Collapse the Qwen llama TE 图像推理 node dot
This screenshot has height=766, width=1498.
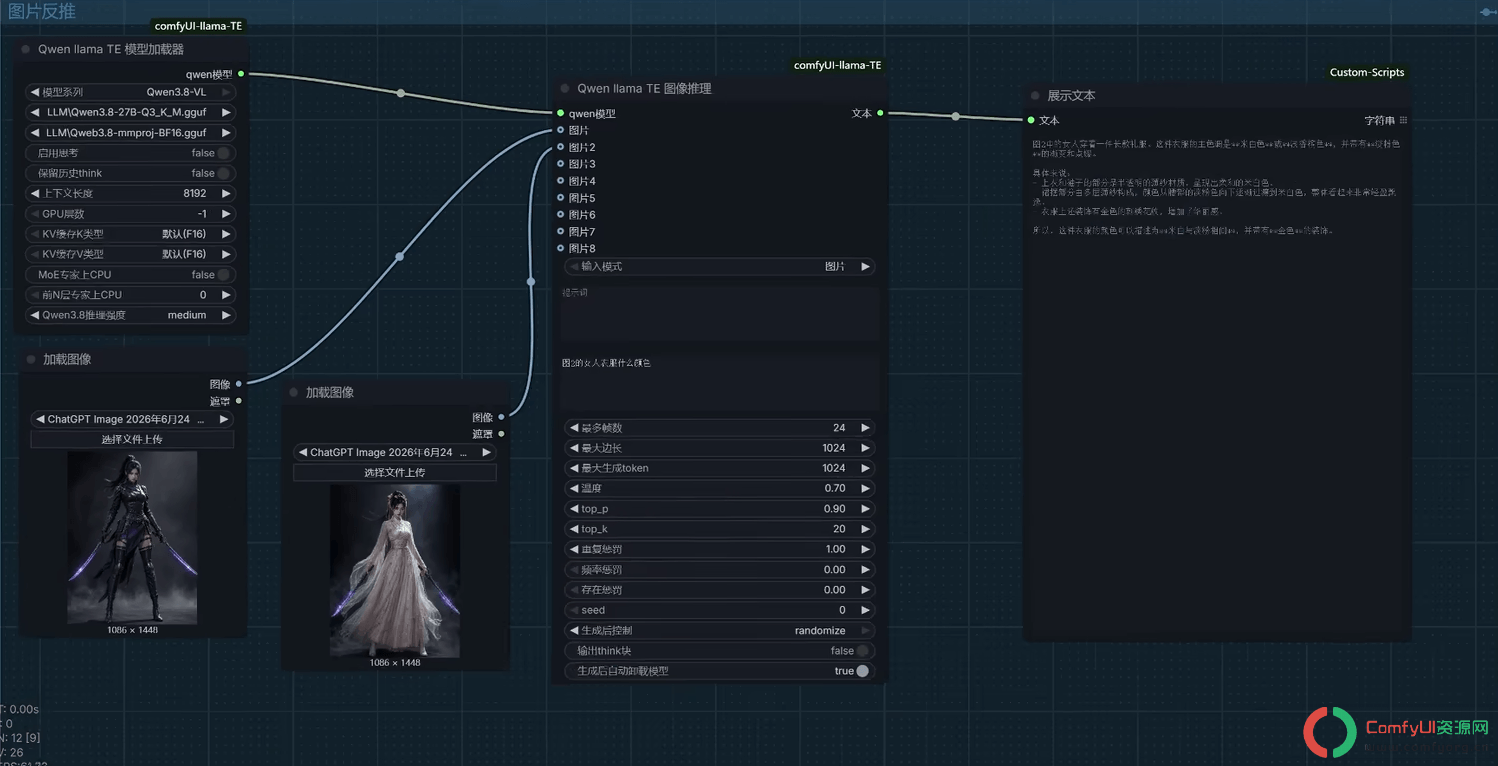tap(565, 89)
